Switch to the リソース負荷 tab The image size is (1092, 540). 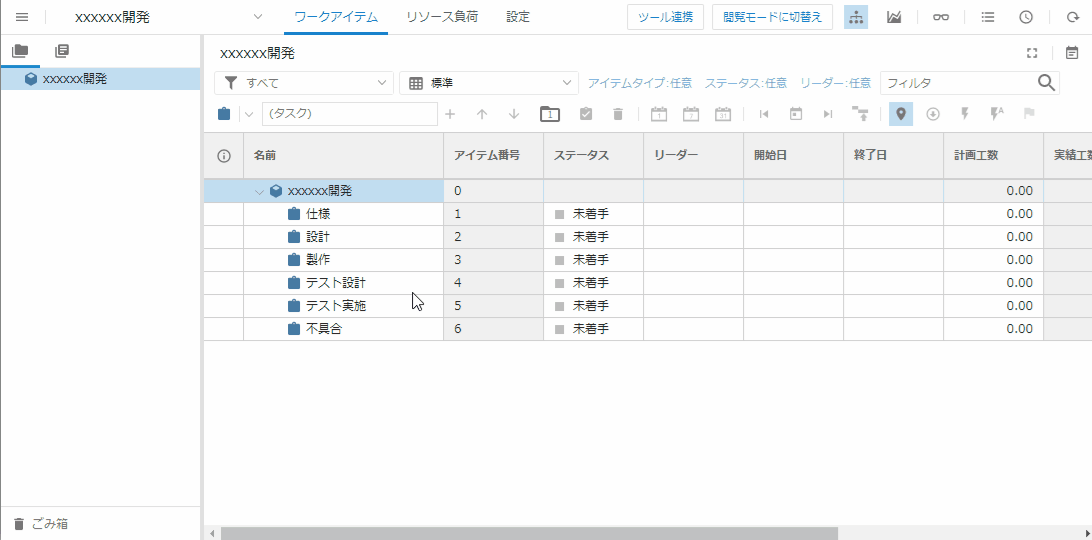tap(442, 17)
